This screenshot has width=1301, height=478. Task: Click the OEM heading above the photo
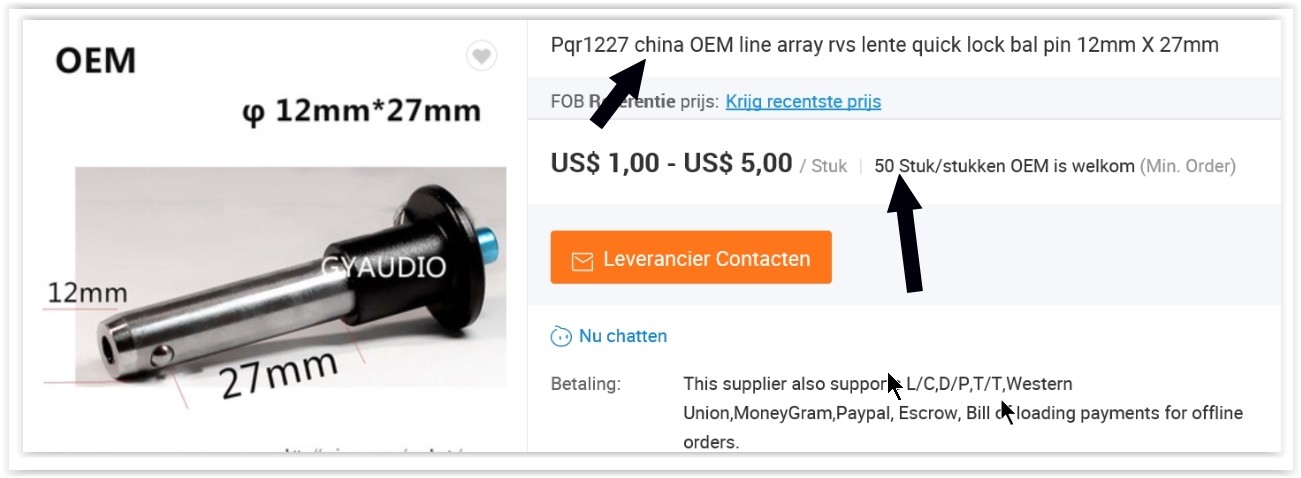coord(95,61)
